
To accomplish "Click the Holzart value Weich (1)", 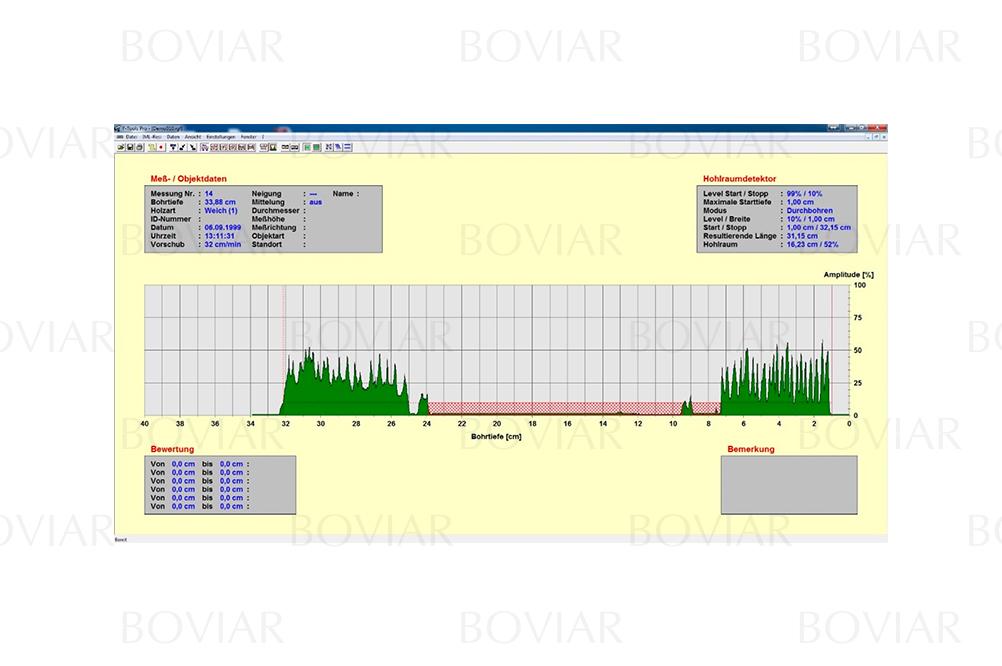I will click(220, 210).
